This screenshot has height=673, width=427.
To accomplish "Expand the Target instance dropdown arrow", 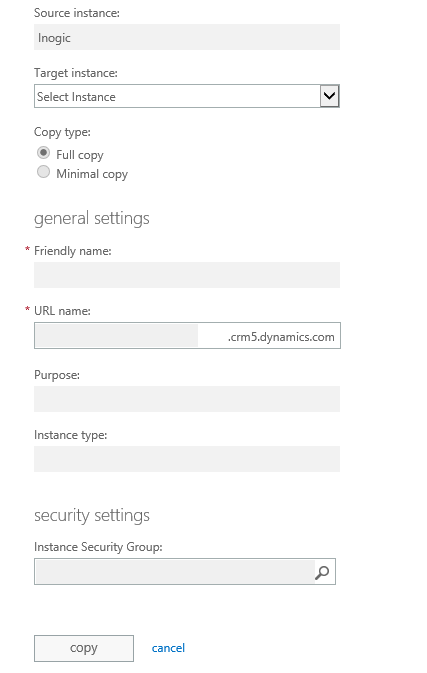I will pyautogui.click(x=330, y=96).
